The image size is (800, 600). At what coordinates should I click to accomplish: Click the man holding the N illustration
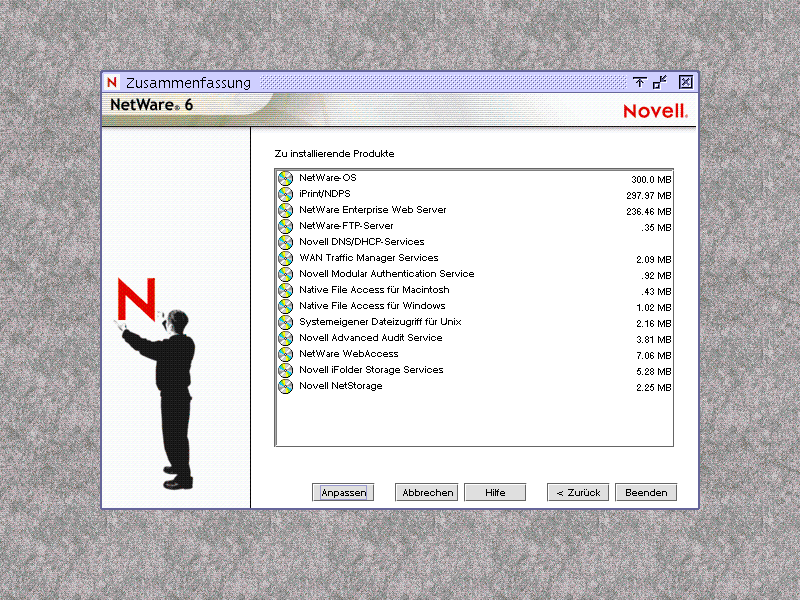click(156, 383)
